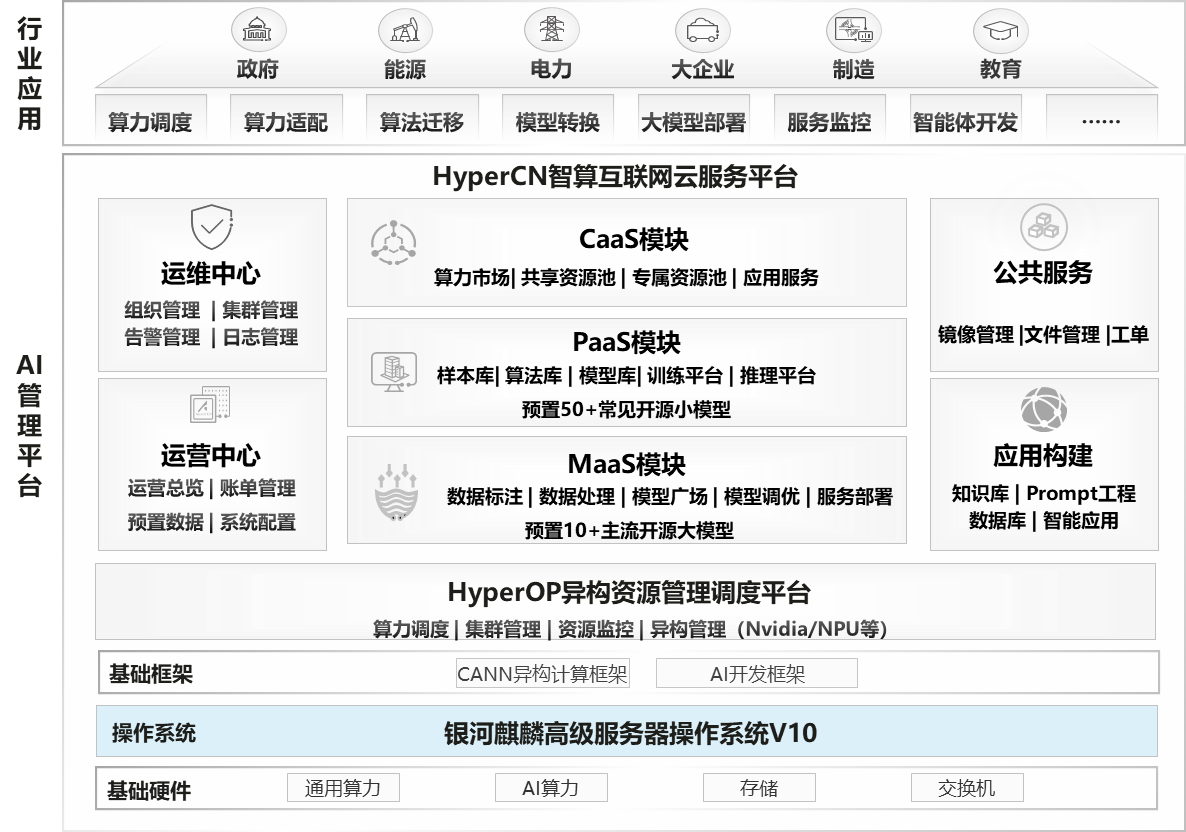1186x832 pixels.
Task: Click the CaaS模块 network icon
Action: point(392,243)
